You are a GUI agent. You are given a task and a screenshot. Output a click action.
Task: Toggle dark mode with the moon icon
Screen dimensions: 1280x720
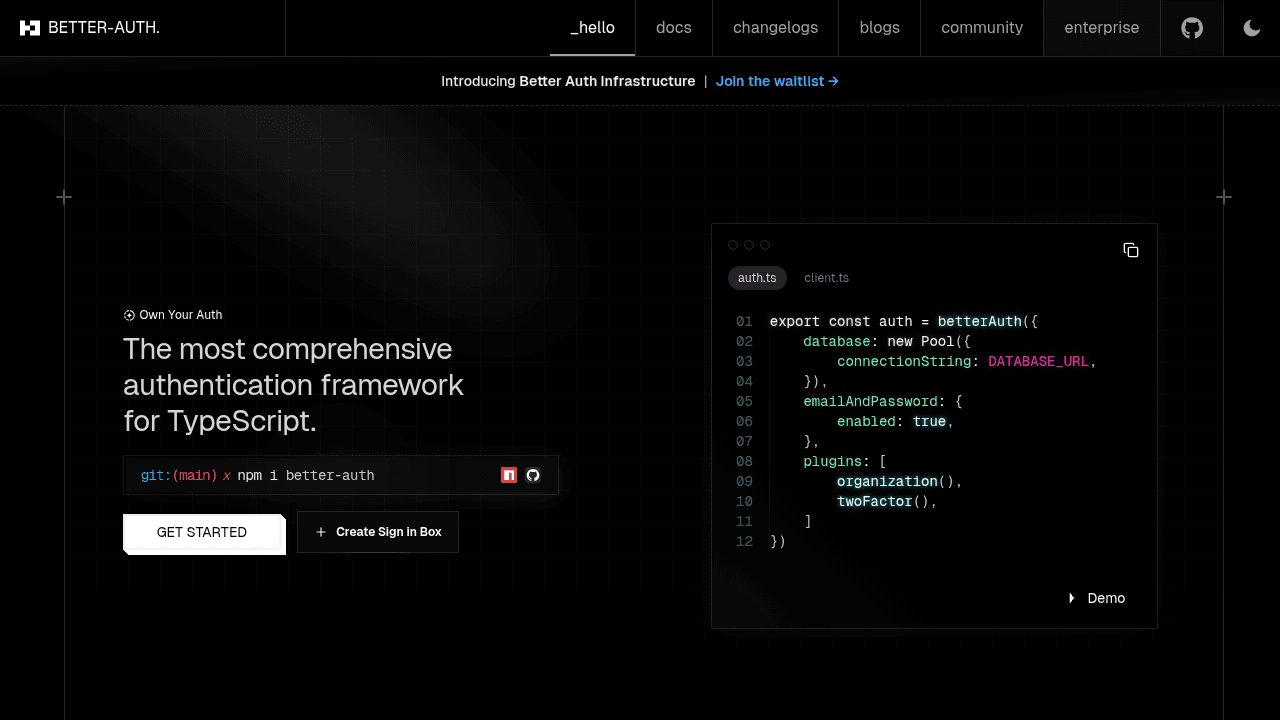pos(1251,27)
